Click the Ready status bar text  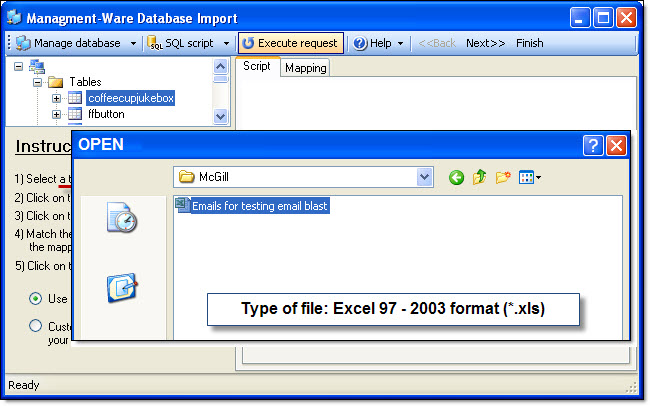click(x=24, y=385)
